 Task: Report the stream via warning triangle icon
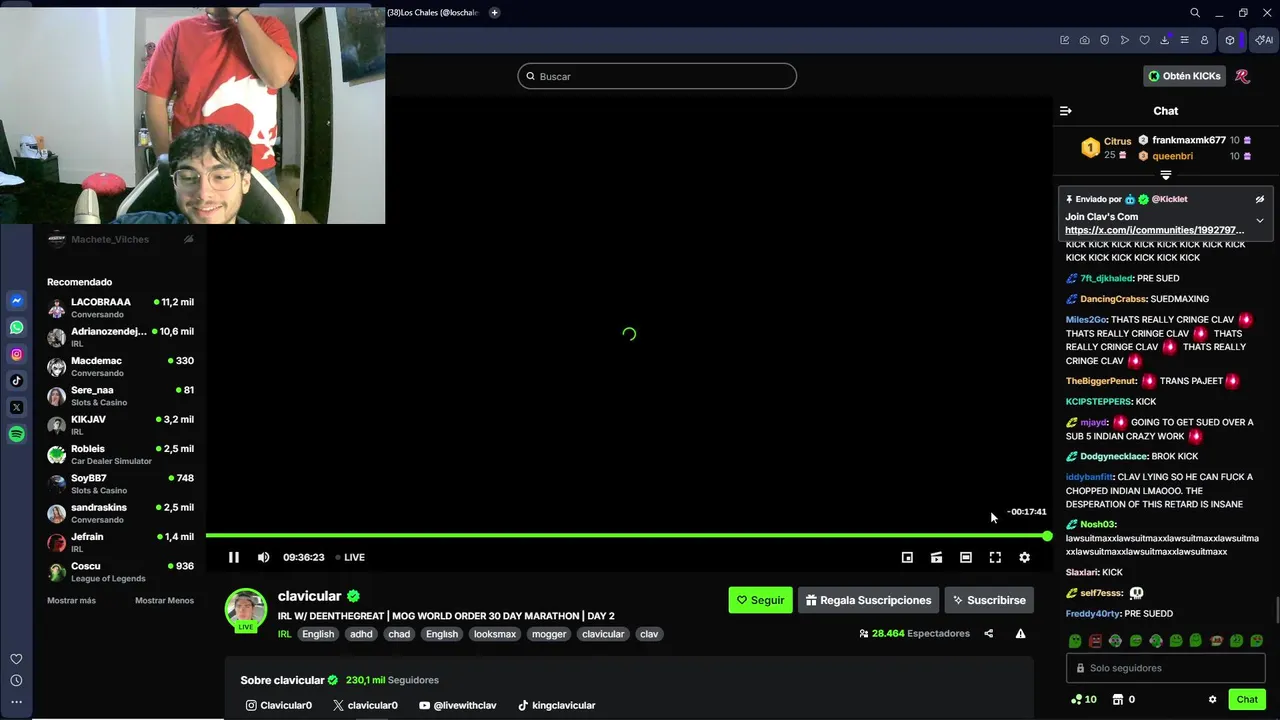tap(1021, 634)
